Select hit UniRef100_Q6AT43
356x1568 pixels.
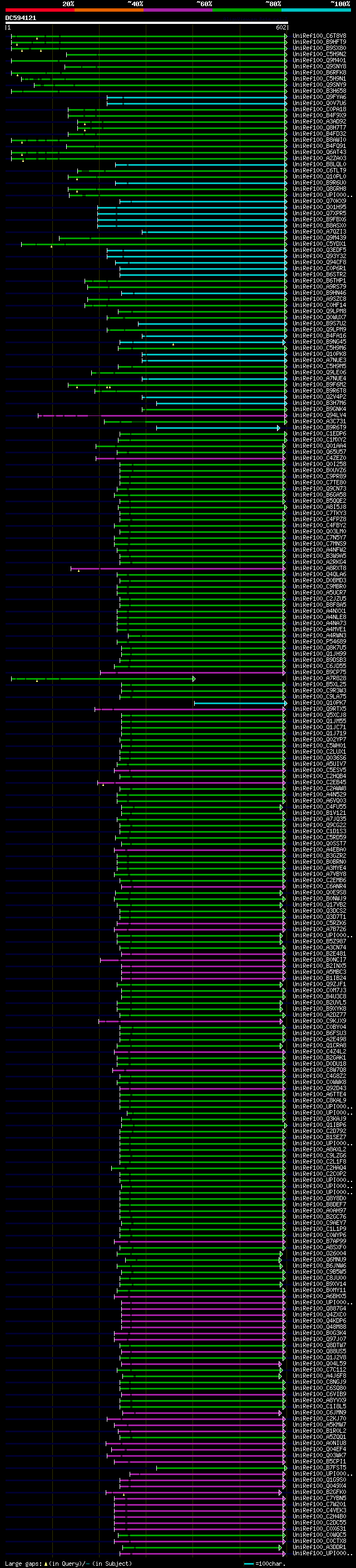[x=319, y=152]
